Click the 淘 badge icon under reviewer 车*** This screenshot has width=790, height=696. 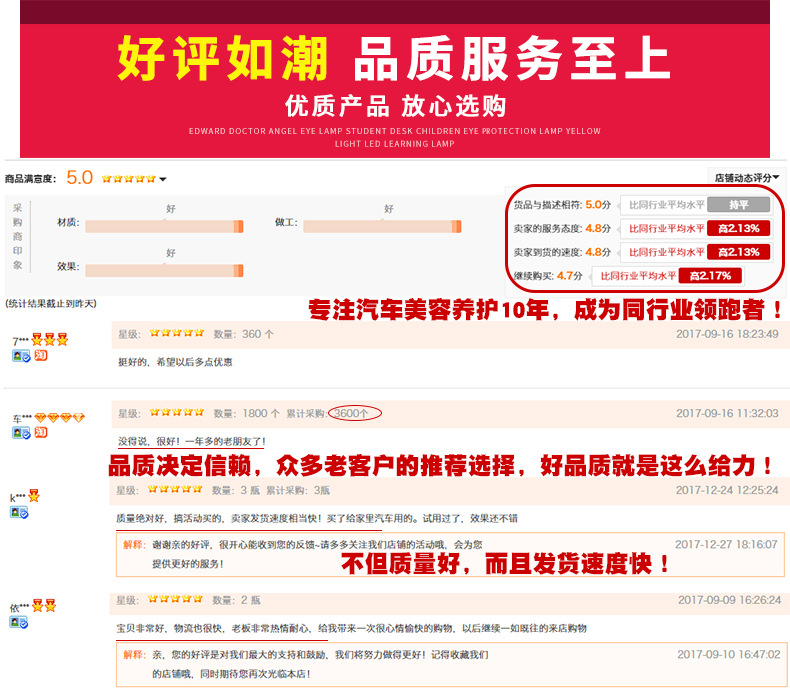pos(41,432)
